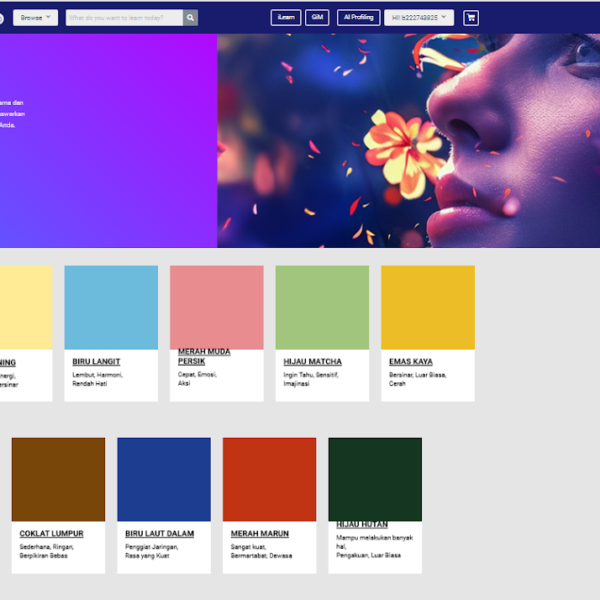Select the Biru Laut Dalam color swatch
This screenshot has width=600, height=600.
[x=164, y=479]
